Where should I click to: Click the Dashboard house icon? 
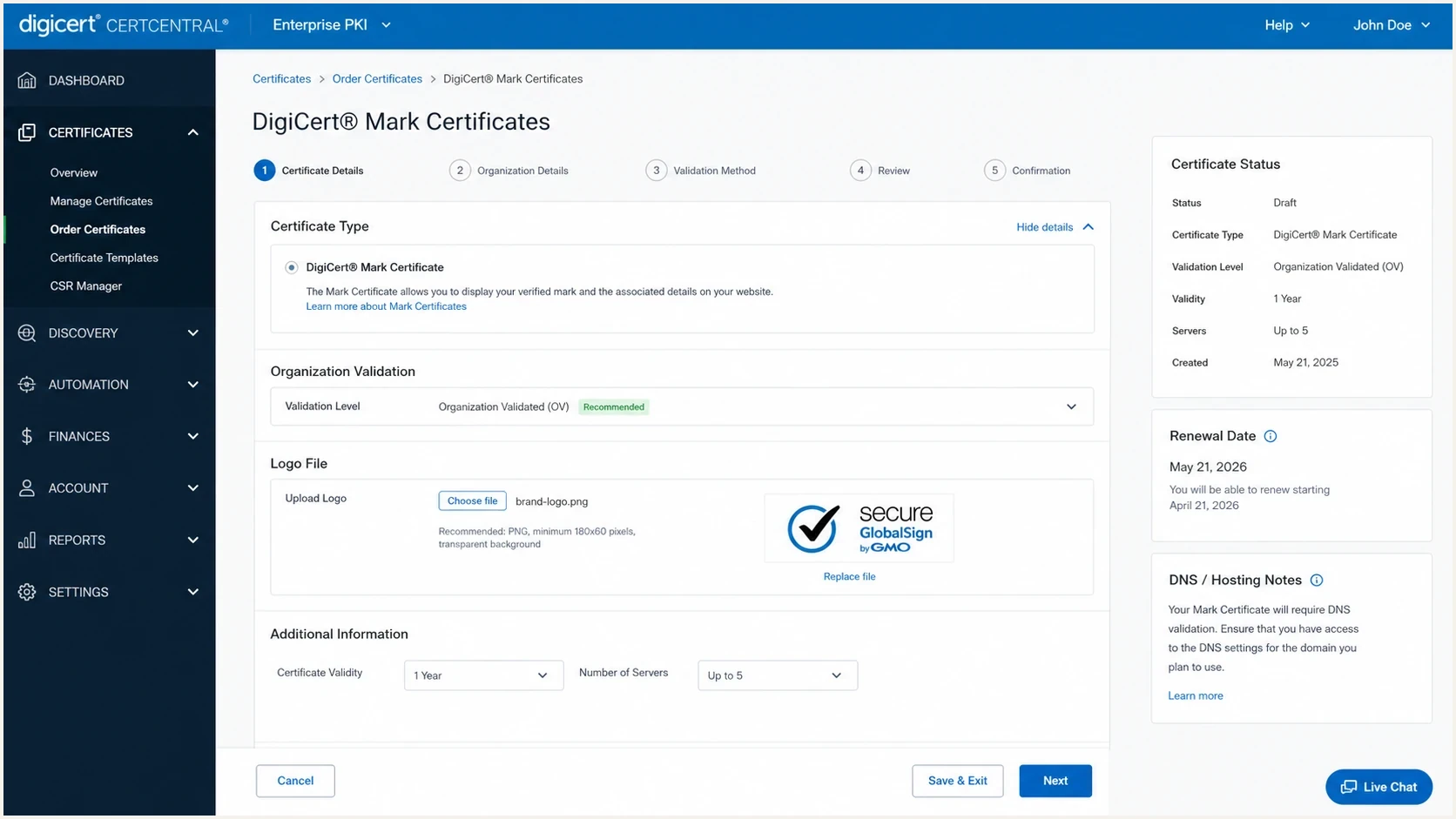click(x=27, y=80)
